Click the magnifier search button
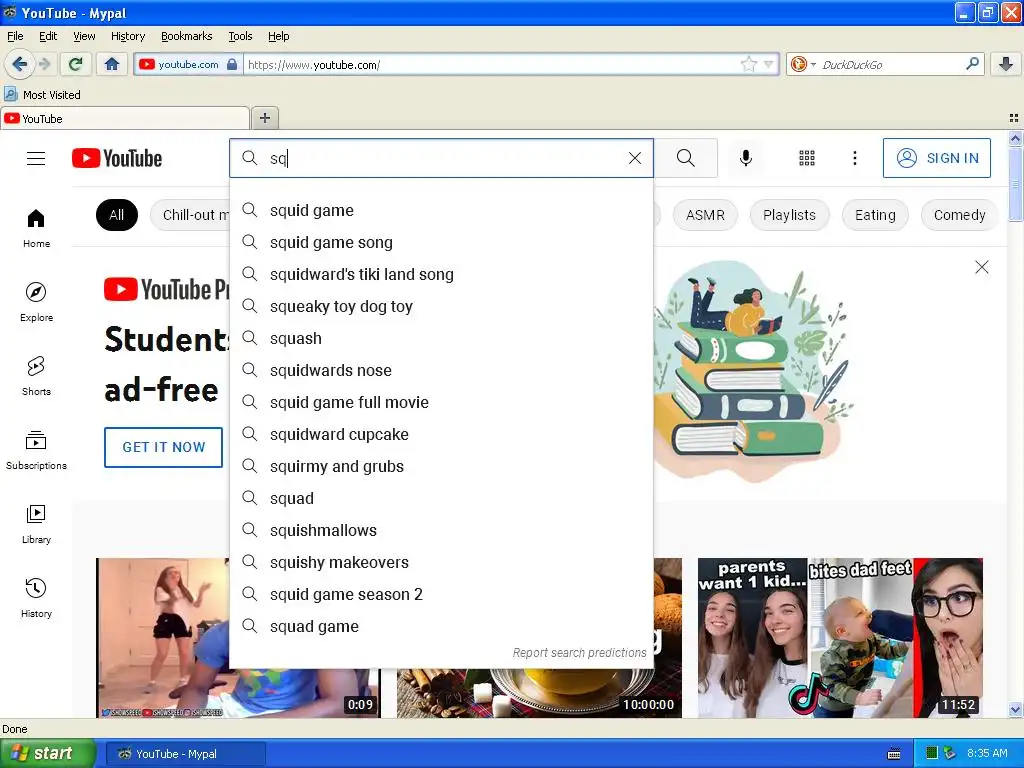Viewport: 1024px width, 768px height. (x=686, y=158)
